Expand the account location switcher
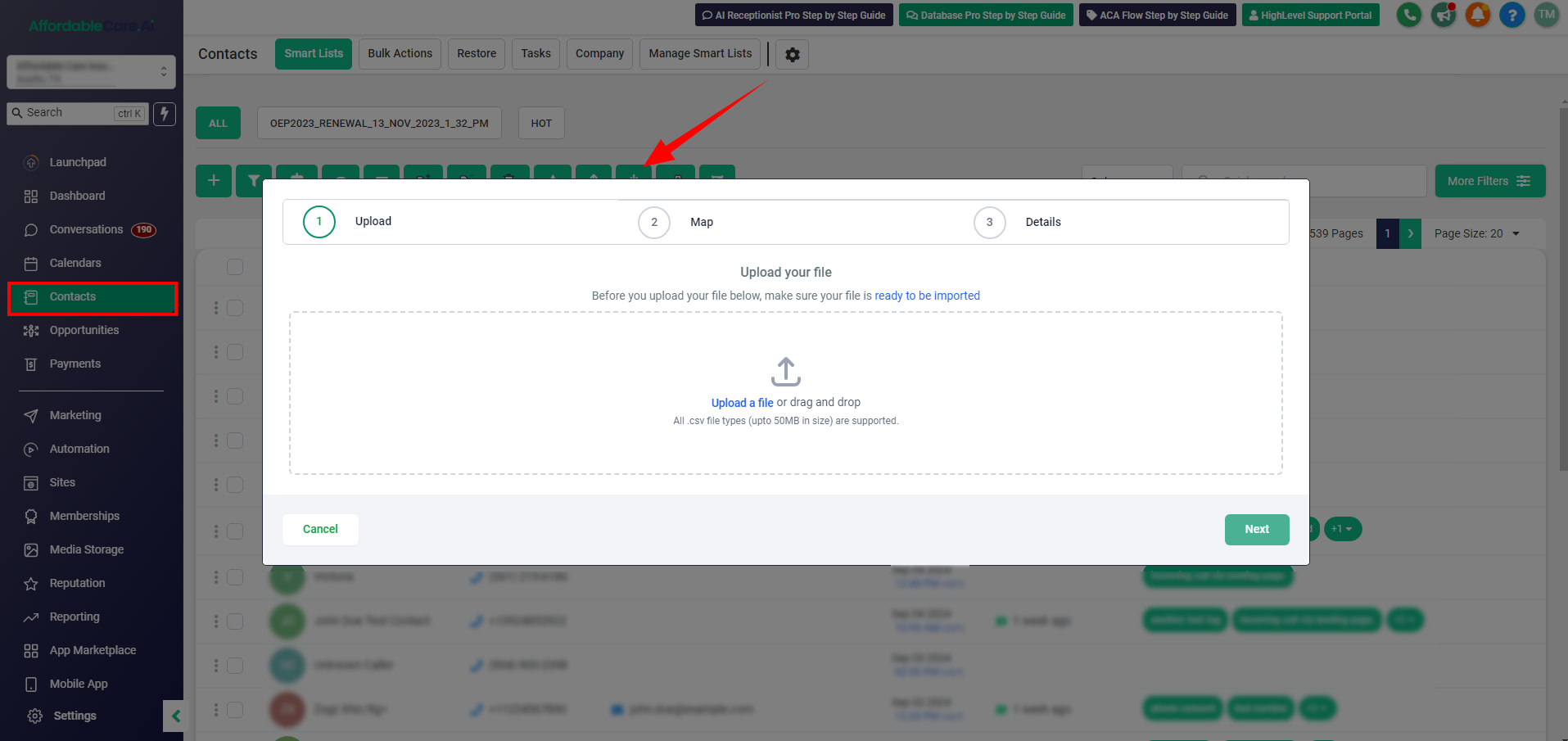The image size is (1568, 741). [x=91, y=72]
